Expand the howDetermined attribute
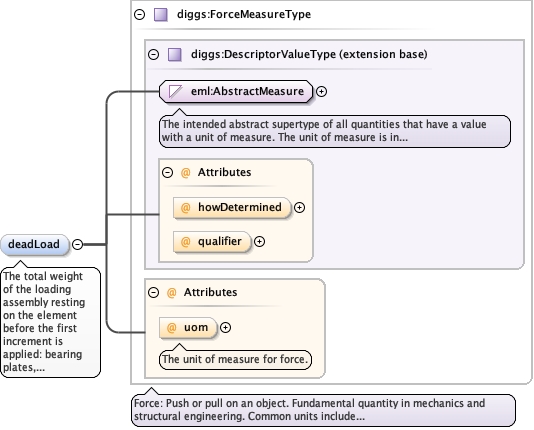This screenshot has height=430, width=534. pos(299,207)
